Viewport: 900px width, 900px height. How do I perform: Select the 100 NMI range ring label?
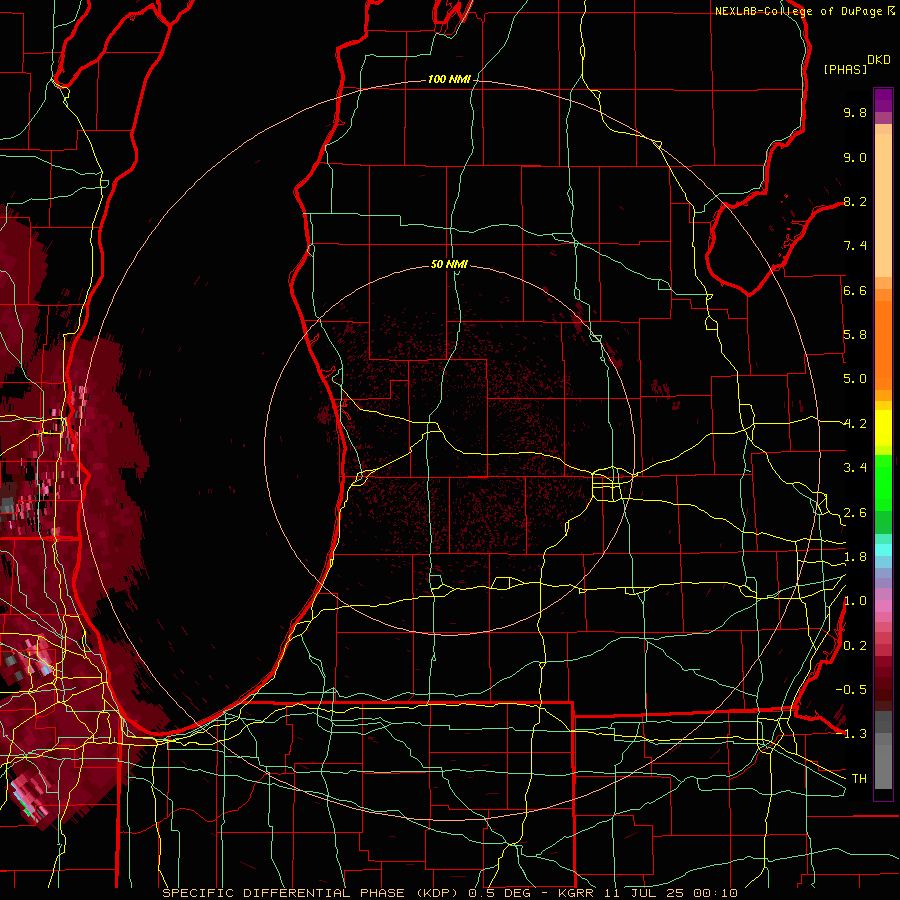coord(449,79)
